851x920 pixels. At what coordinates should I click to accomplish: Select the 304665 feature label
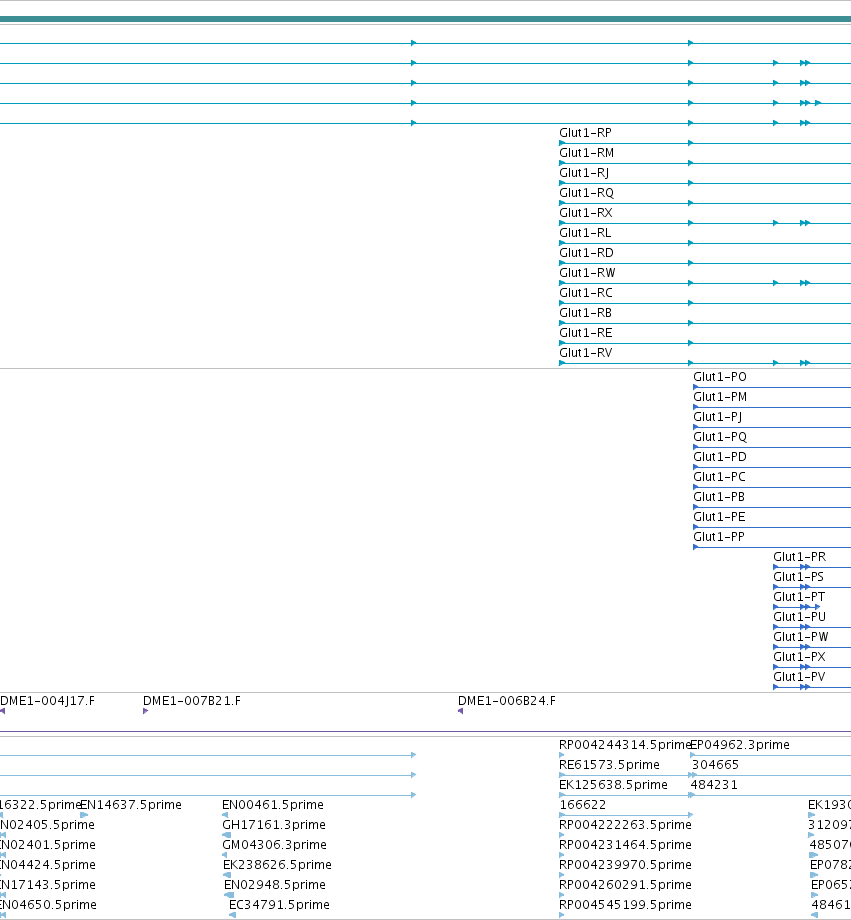[715, 765]
